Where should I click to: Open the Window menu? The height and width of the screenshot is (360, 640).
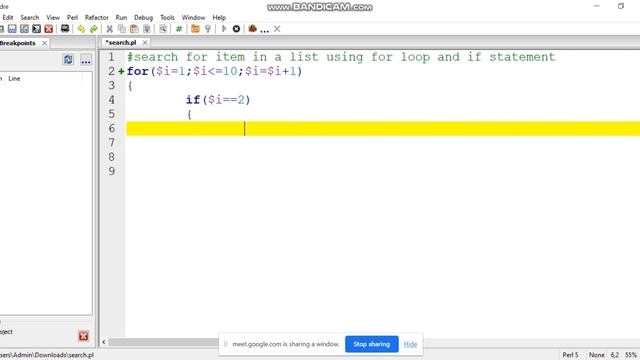point(193,18)
